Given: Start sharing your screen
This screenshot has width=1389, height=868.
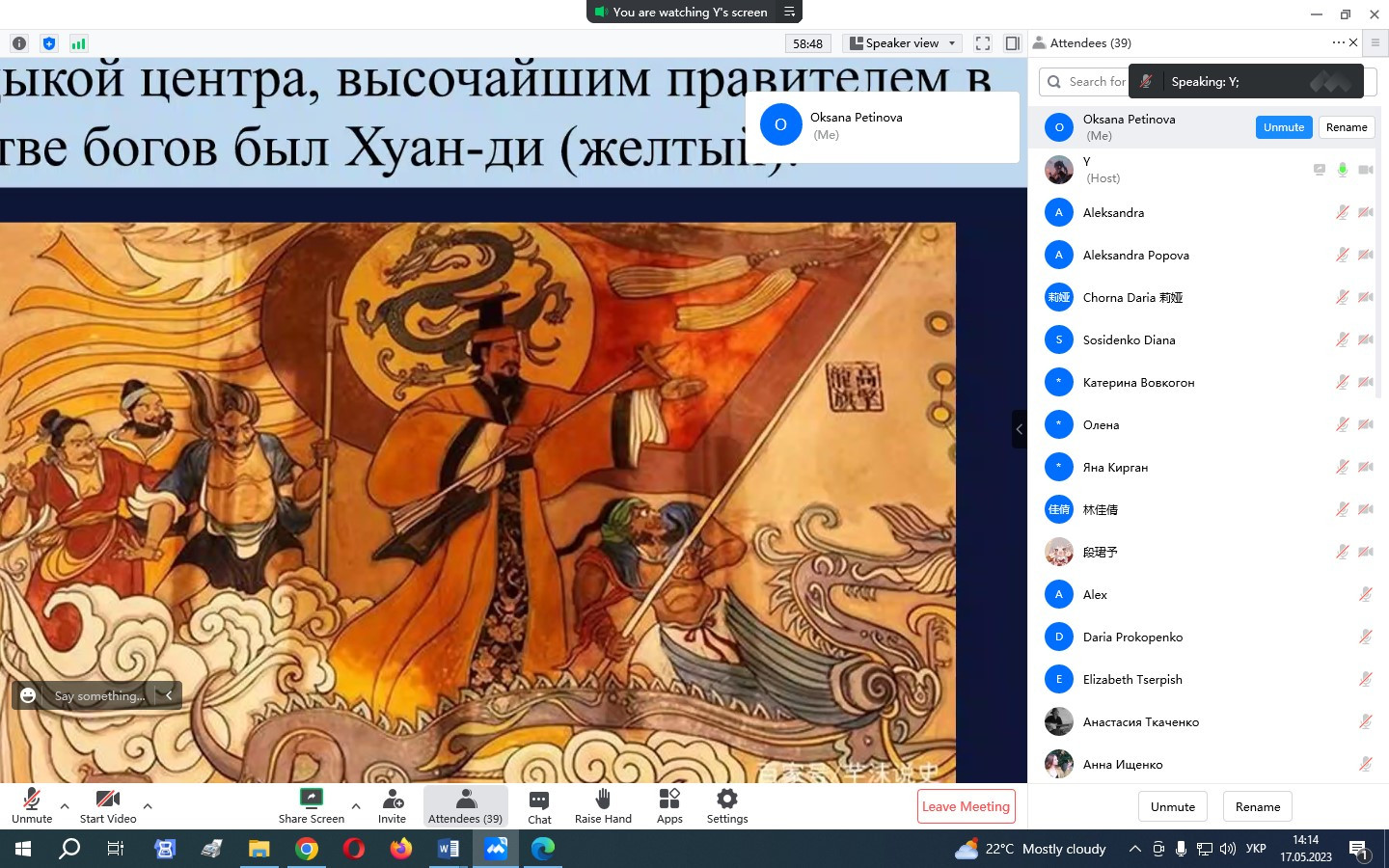Looking at the screenshot, I should point(312,805).
